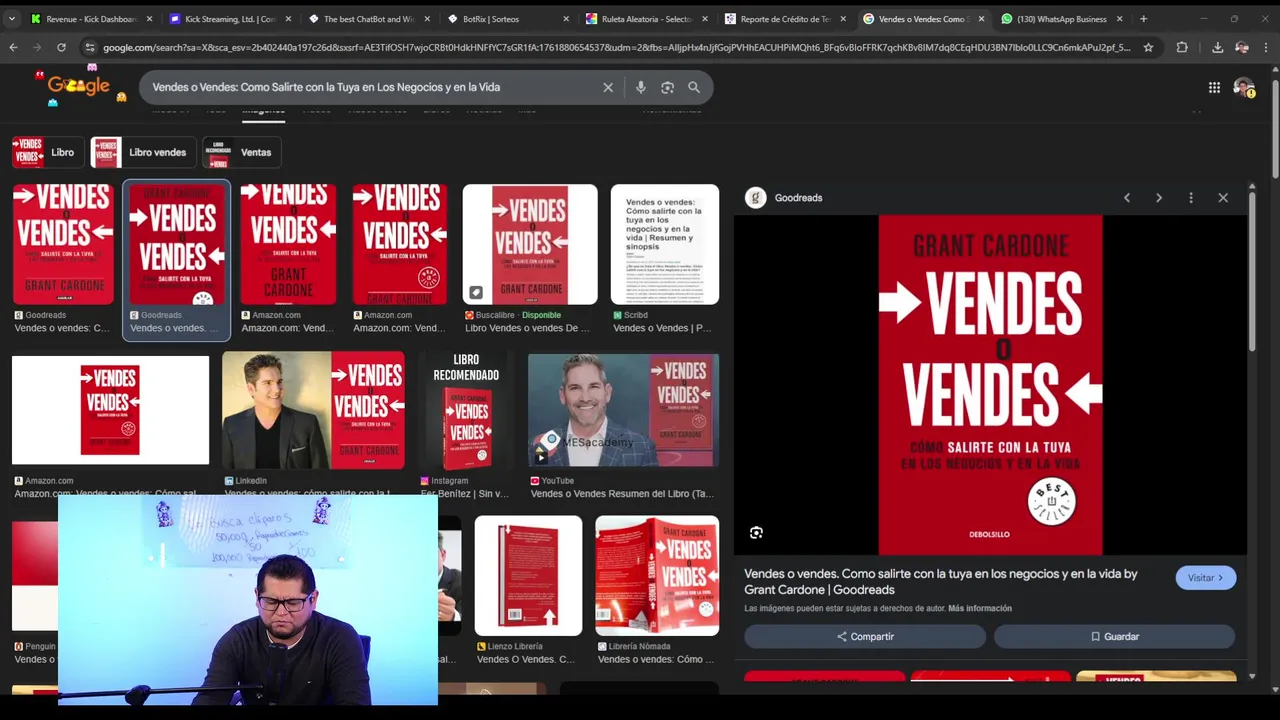Open the Google apps grid
The height and width of the screenshot is (720, 1280).
(x=1214, y=88)
